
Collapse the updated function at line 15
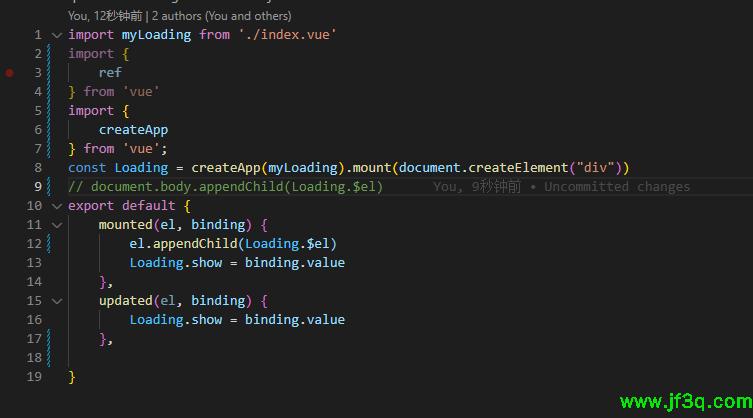click(57, 301)
